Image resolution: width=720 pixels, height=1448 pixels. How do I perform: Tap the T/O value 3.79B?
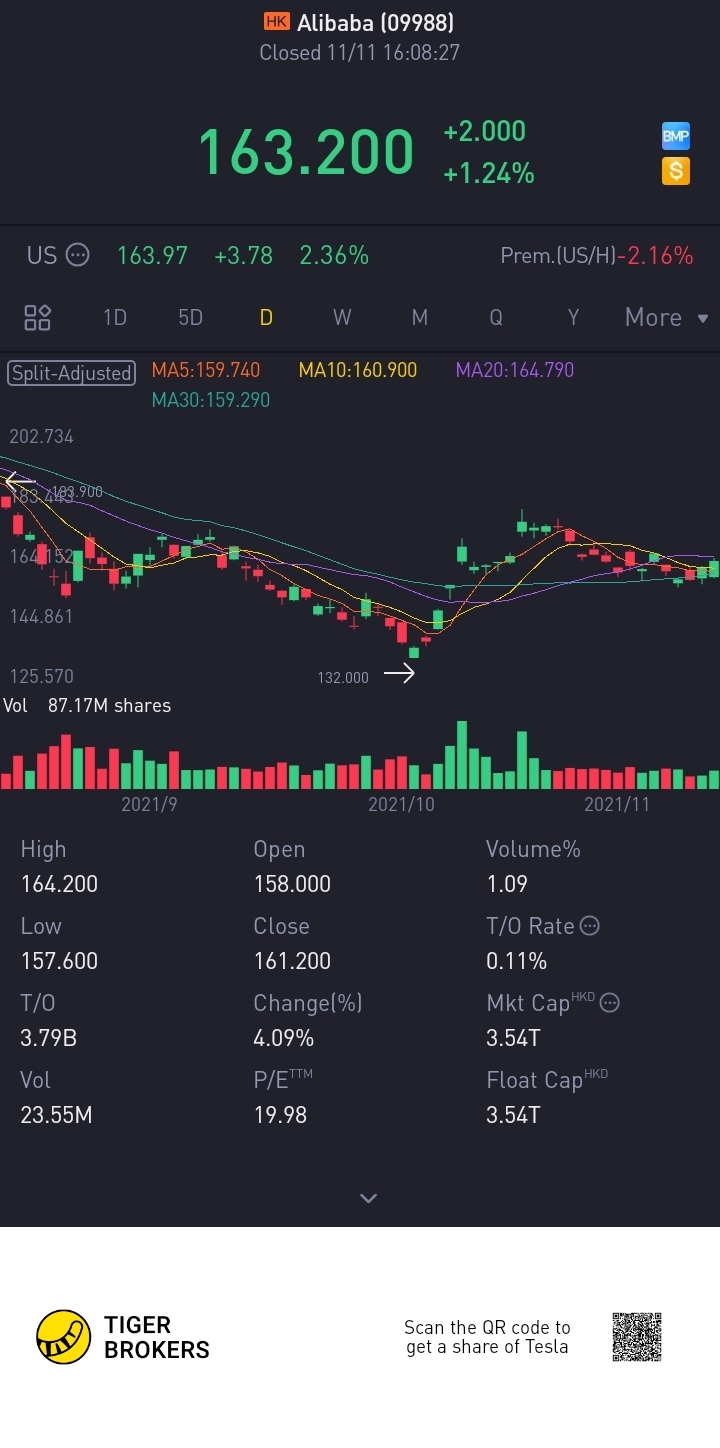tap(48, 1038)
